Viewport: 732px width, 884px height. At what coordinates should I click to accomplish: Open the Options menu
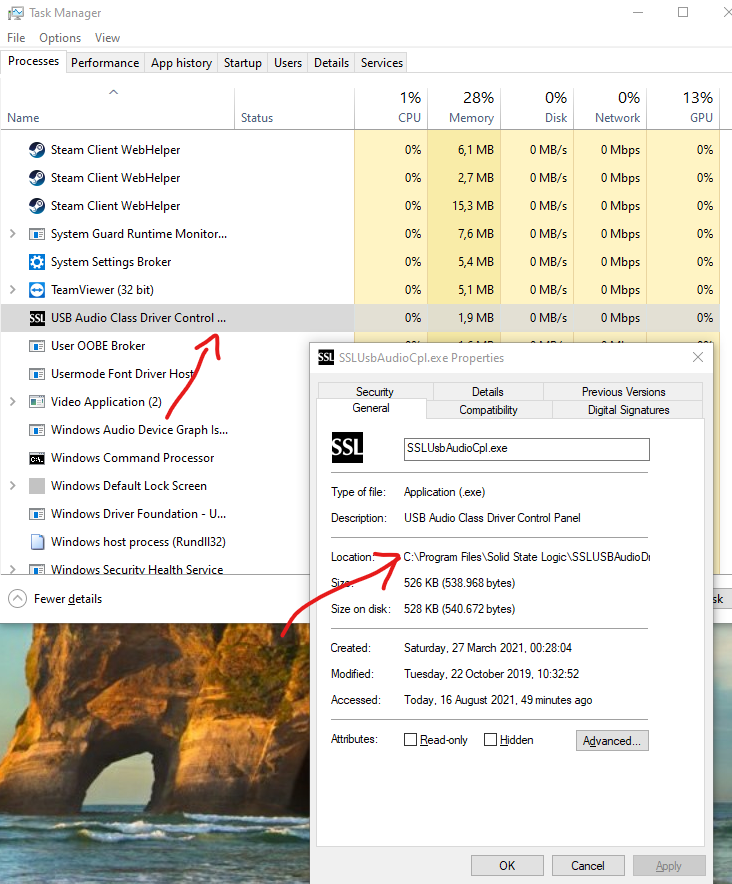coord(60,38)
